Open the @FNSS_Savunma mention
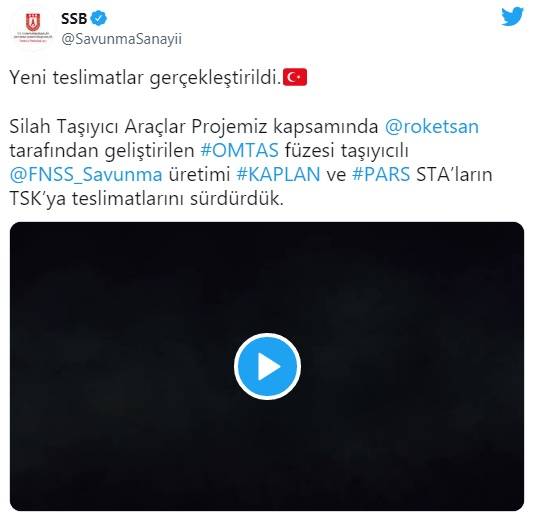The image size is (534, 519). (x=86, y=174)
